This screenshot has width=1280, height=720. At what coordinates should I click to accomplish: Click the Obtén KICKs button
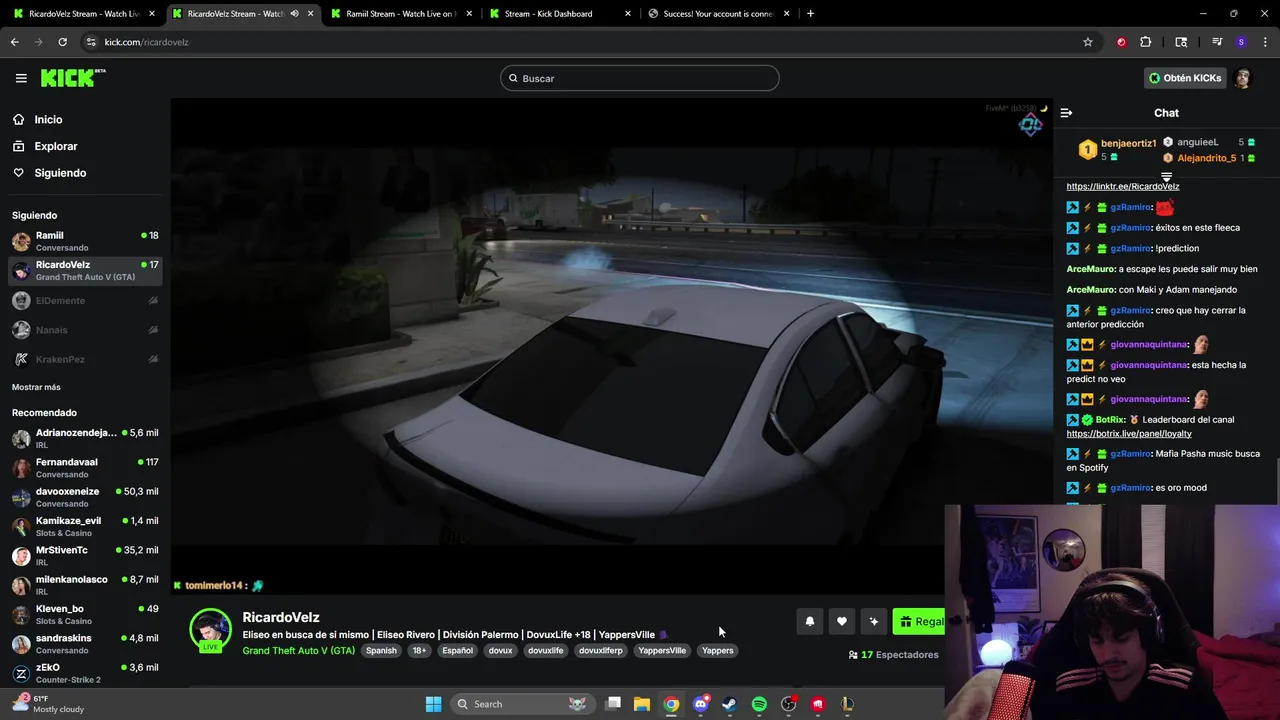coord(1185,78)
